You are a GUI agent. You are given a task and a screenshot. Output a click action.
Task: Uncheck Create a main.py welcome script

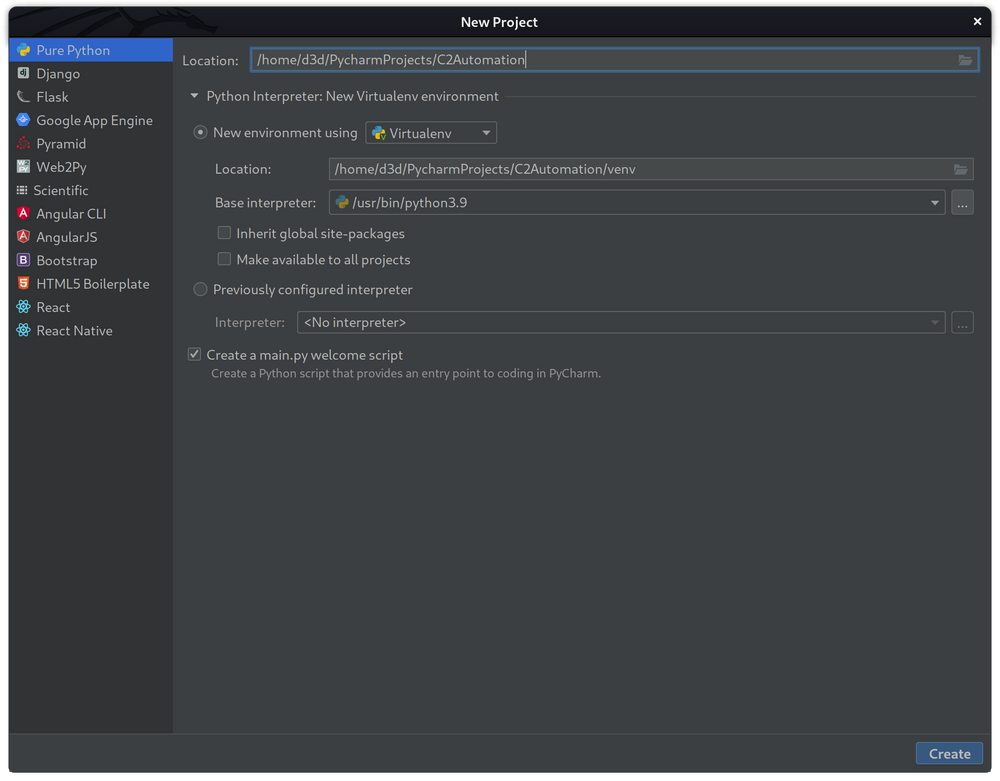(194, 354)
